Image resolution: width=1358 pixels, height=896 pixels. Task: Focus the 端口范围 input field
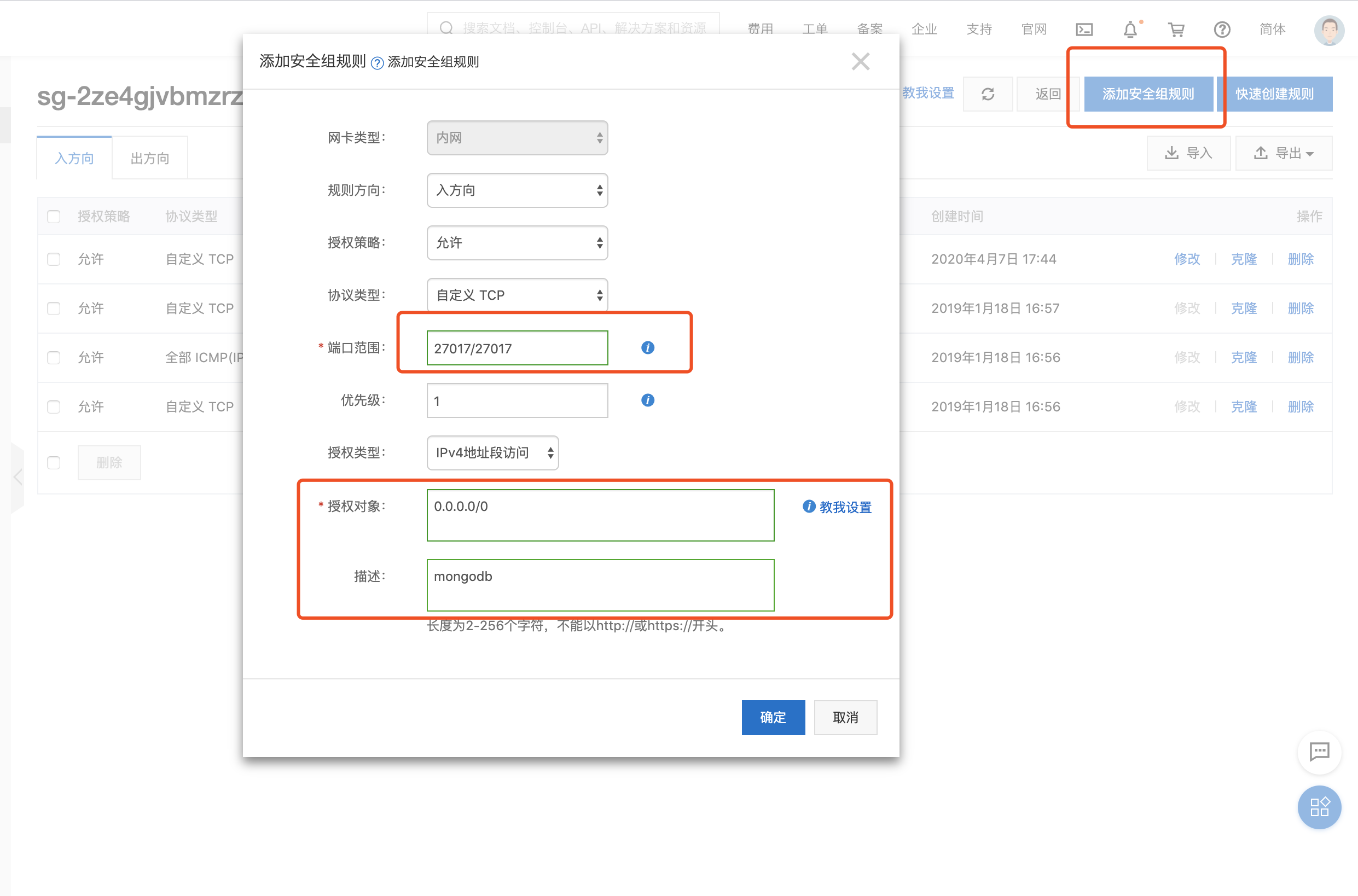coord(517,347)
